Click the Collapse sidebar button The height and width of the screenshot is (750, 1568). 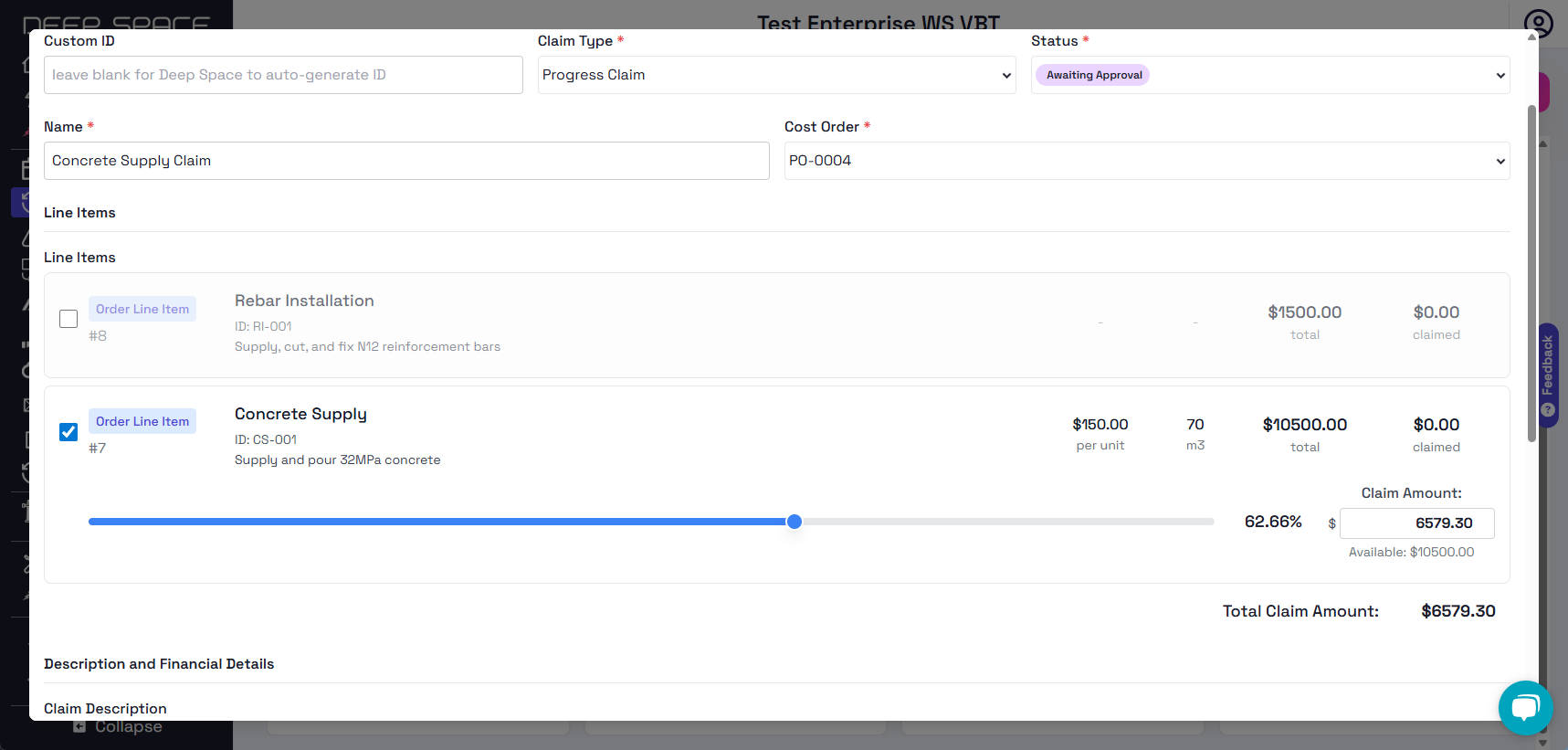(117, 727)
